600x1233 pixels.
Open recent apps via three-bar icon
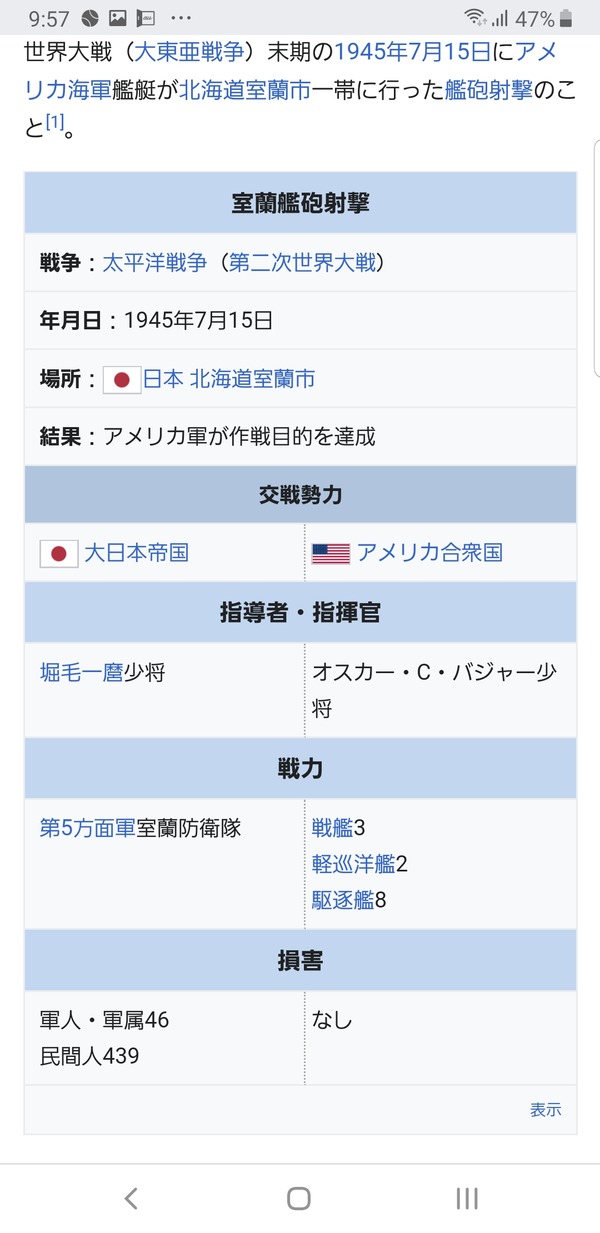467,1198
